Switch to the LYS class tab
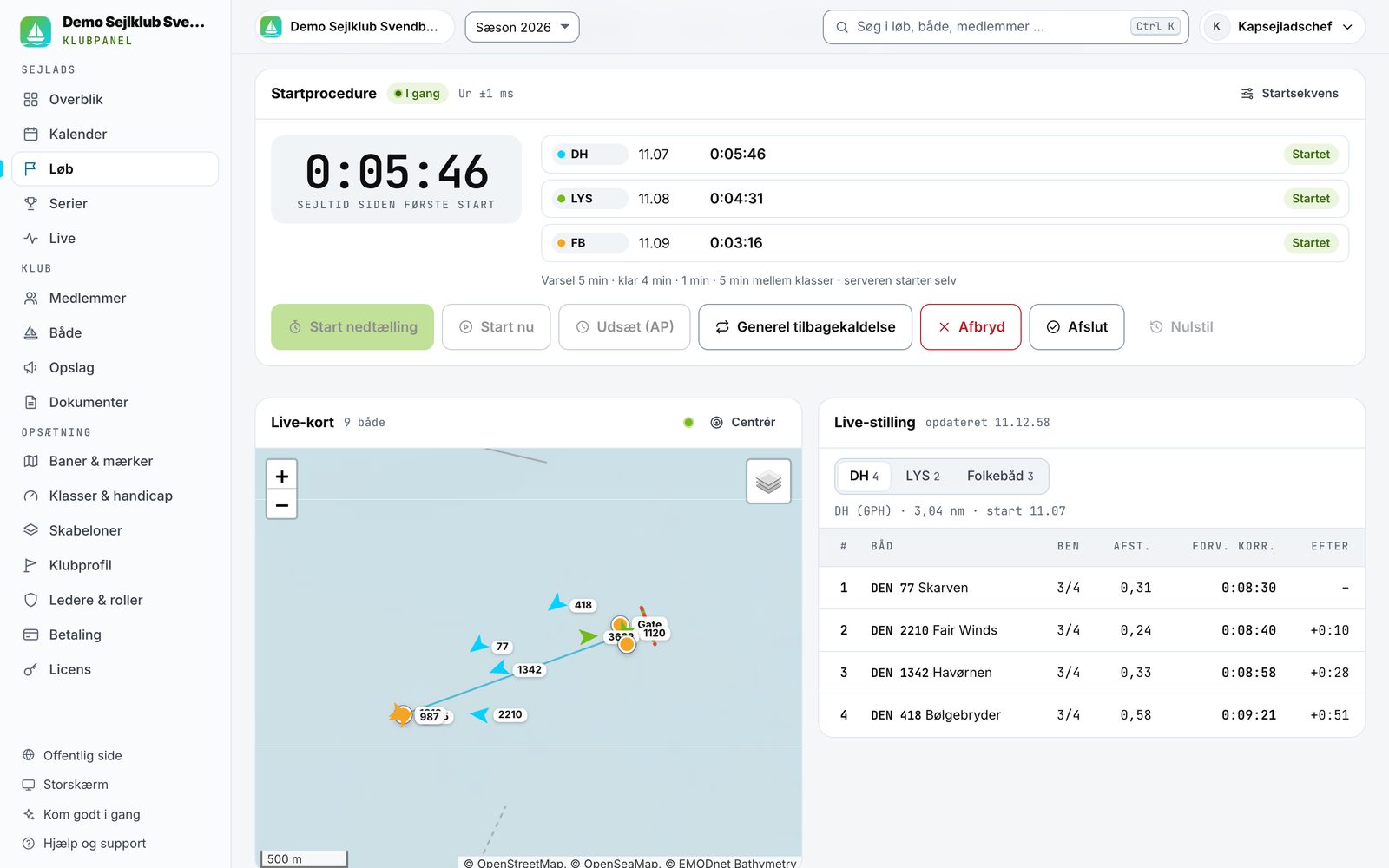1389x868 pixels. pyautogui.click(x=922, y=477)
